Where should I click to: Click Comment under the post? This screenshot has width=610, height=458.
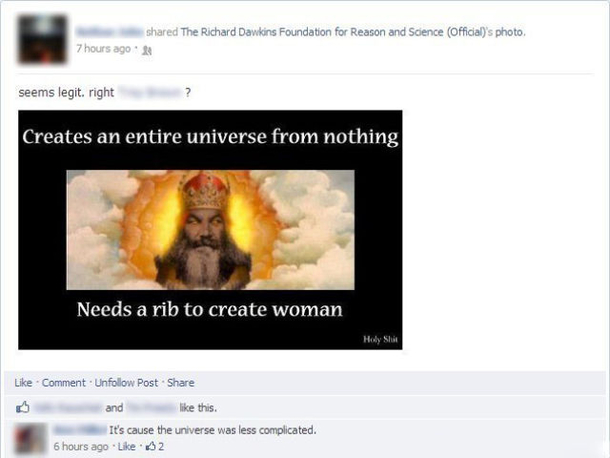click(63, 383)
